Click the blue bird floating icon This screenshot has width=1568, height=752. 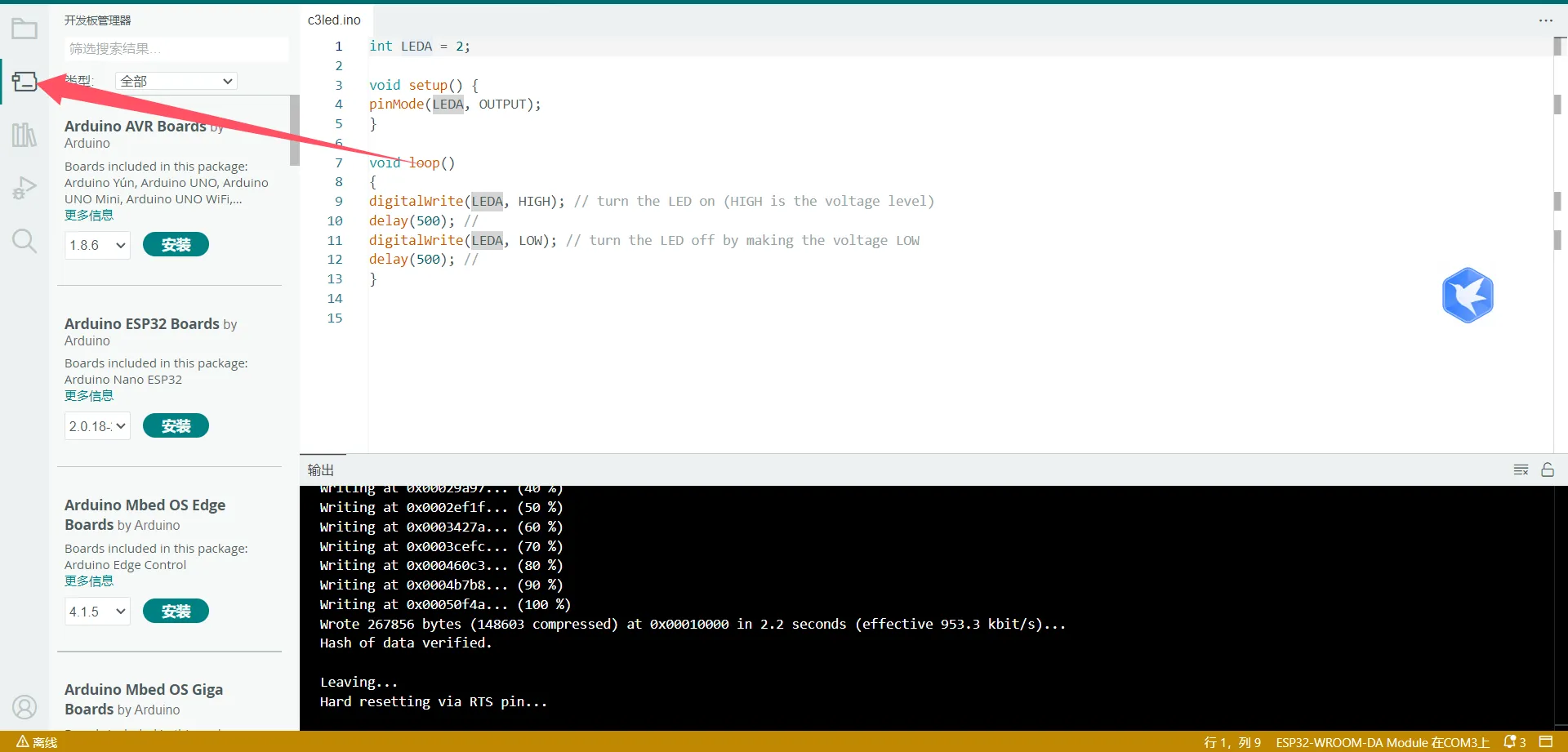coord(1468,296)
